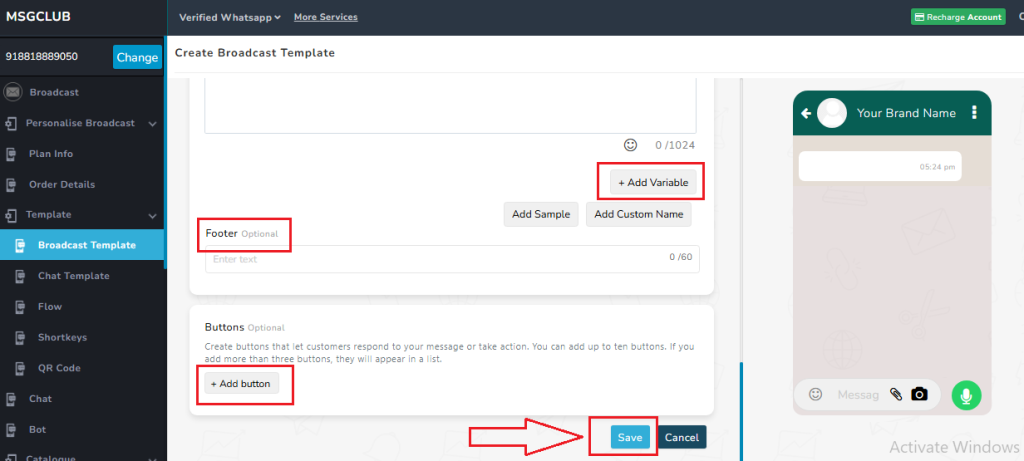Click the Save button
Viewport: 1024px width, 461px height.
(x=630, y=437)
